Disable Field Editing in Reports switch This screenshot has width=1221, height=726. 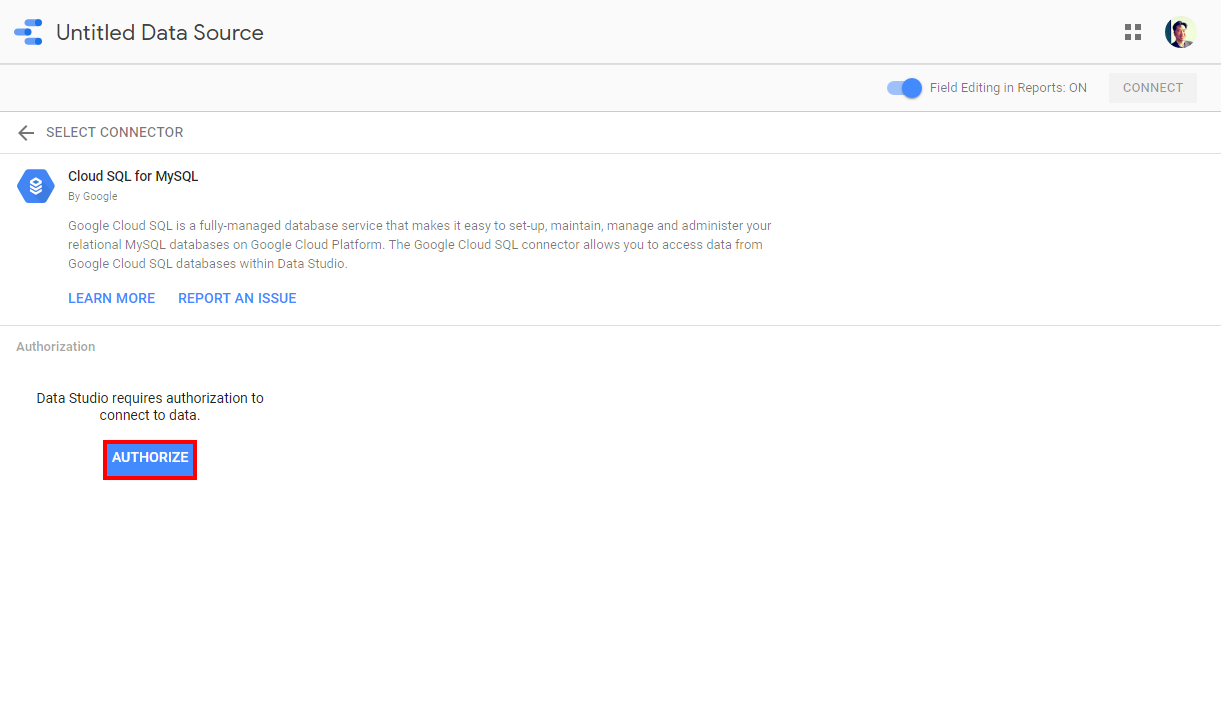(x=904, y=88)
